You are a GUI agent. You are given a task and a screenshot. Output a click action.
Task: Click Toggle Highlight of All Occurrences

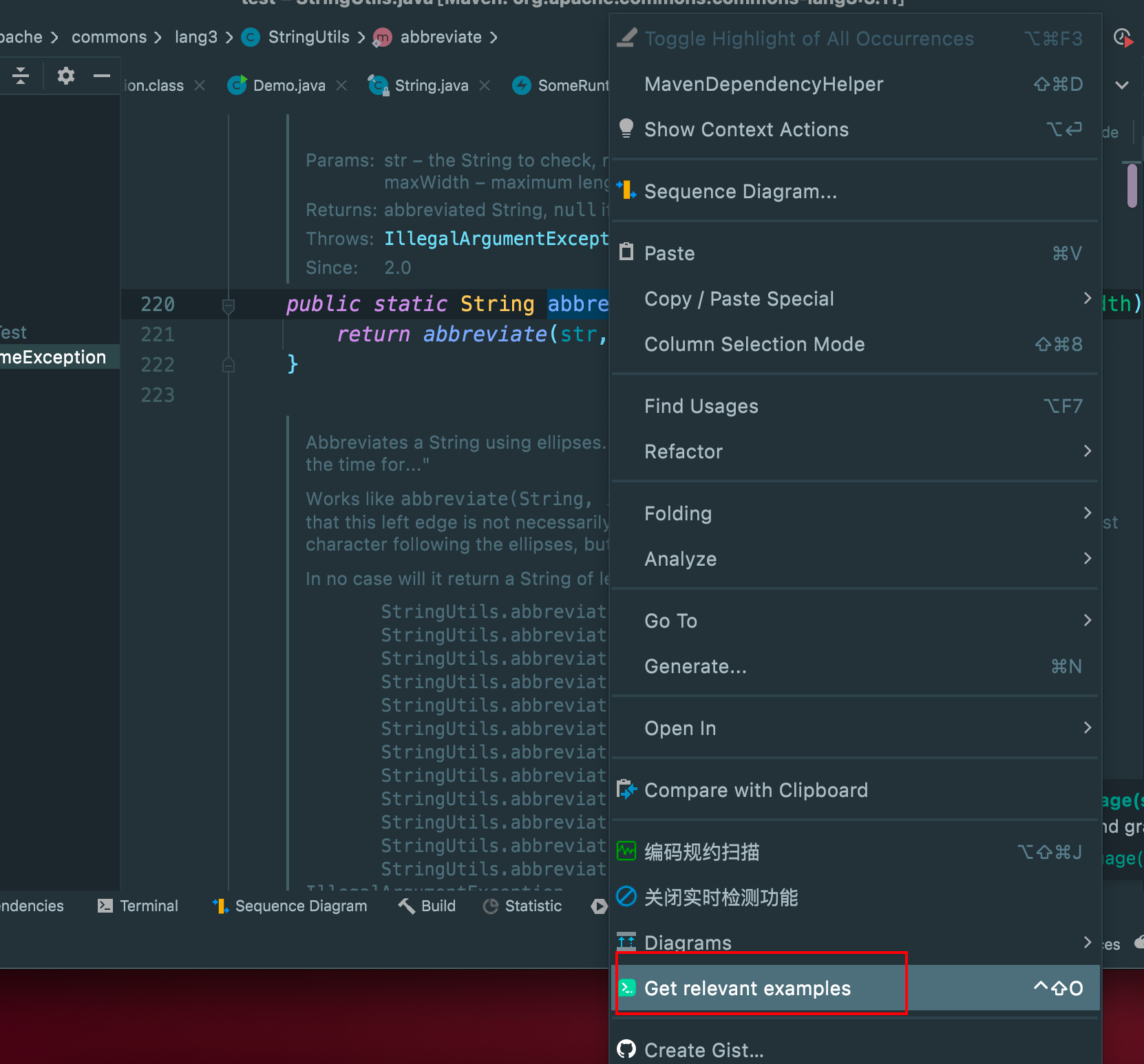[x=855, y=39]
